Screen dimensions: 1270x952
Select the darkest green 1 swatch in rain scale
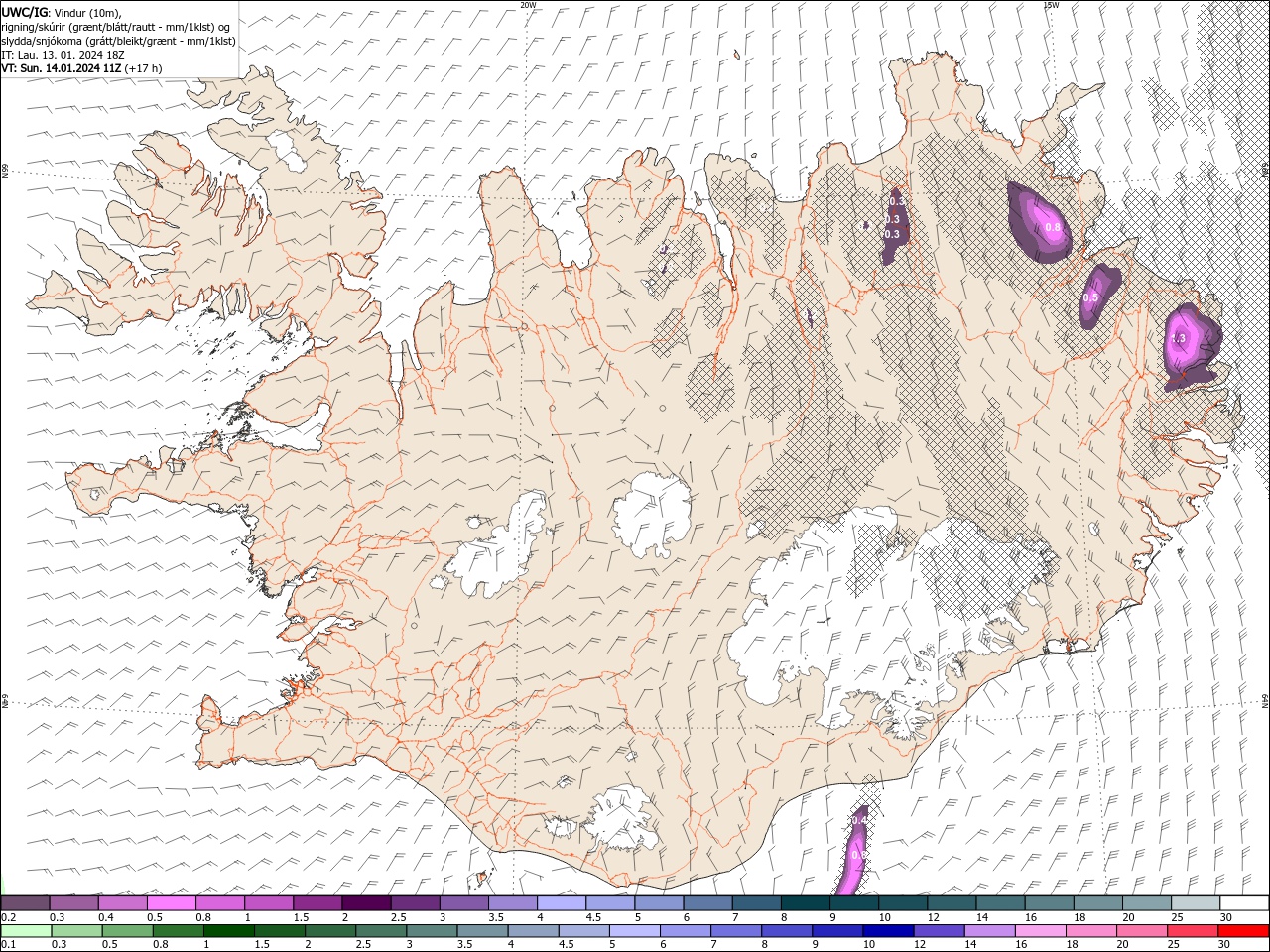(228, 931)
